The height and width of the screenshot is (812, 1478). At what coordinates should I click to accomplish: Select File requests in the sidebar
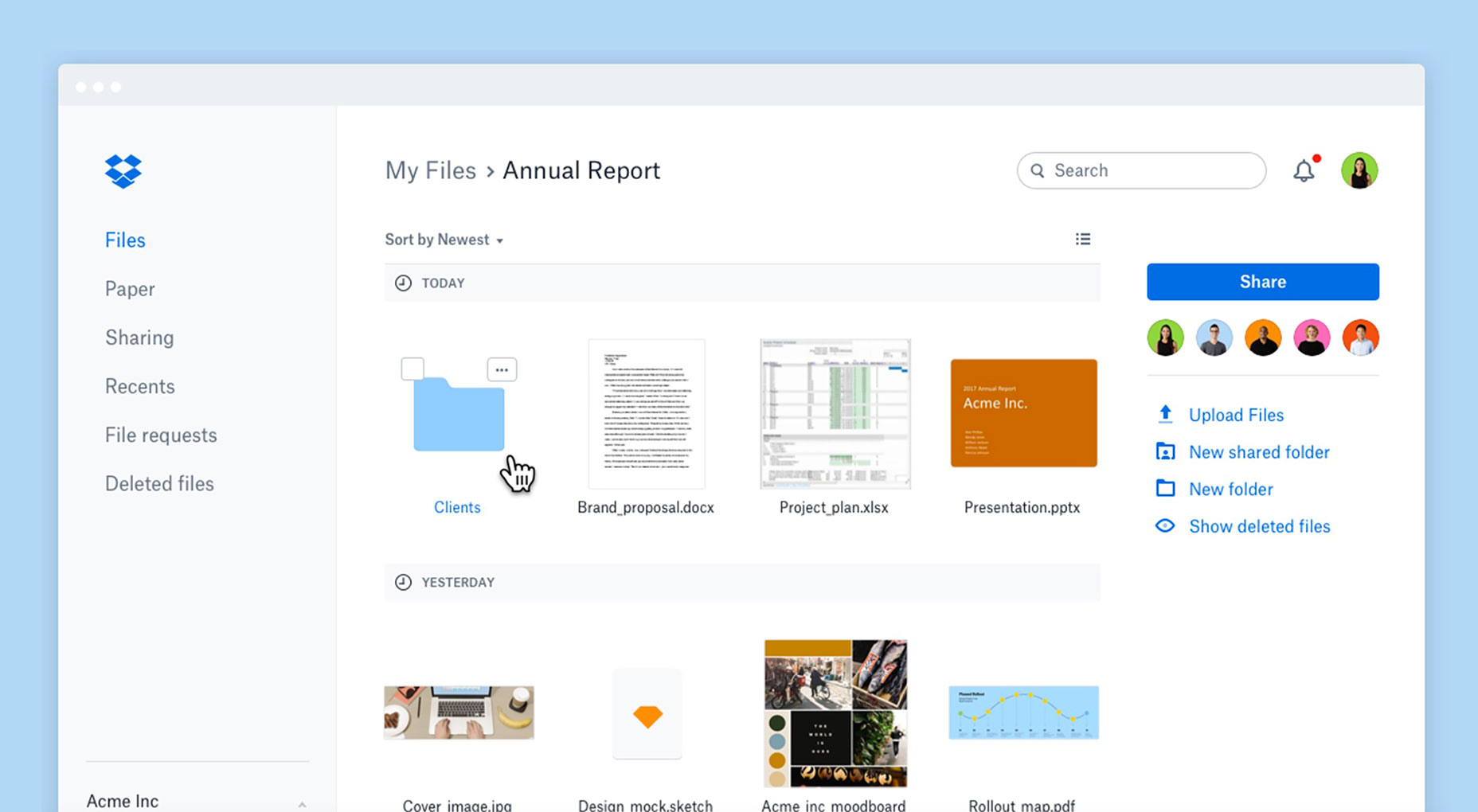coord(161,435)
